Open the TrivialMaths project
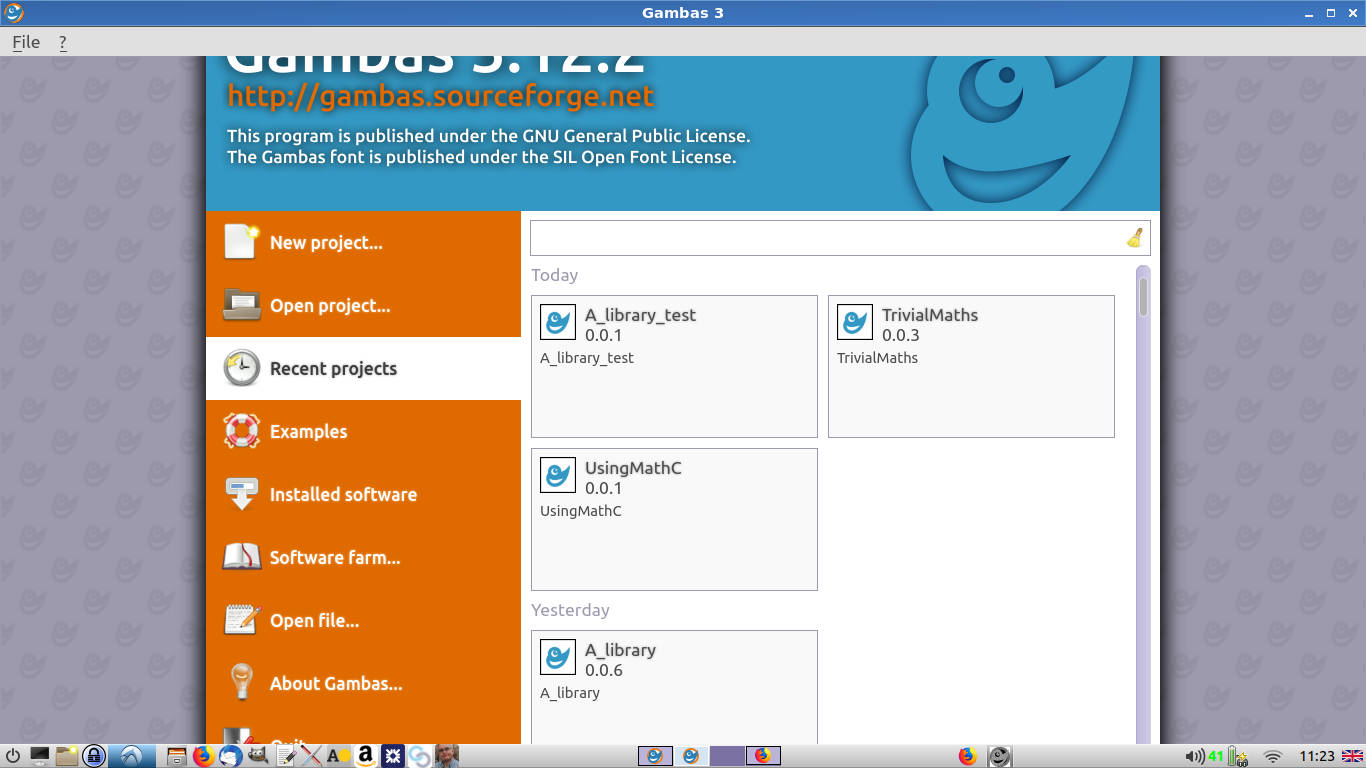Image resolution: width=1366 pixels, height=768 pixels. (970, 366)
